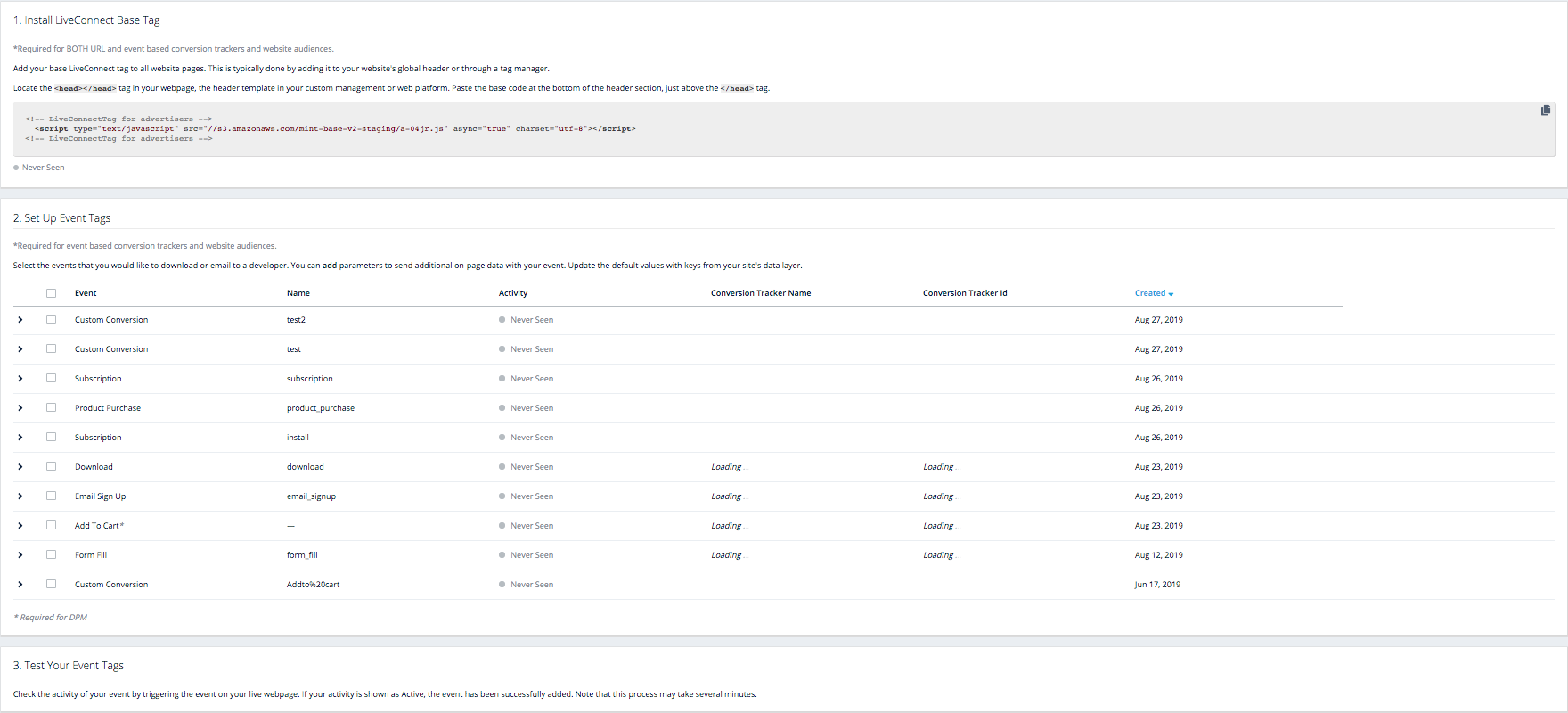Click the email_signup name cell
The image size is (1568, 713).
pyautogui.click(x=311, y=496)
